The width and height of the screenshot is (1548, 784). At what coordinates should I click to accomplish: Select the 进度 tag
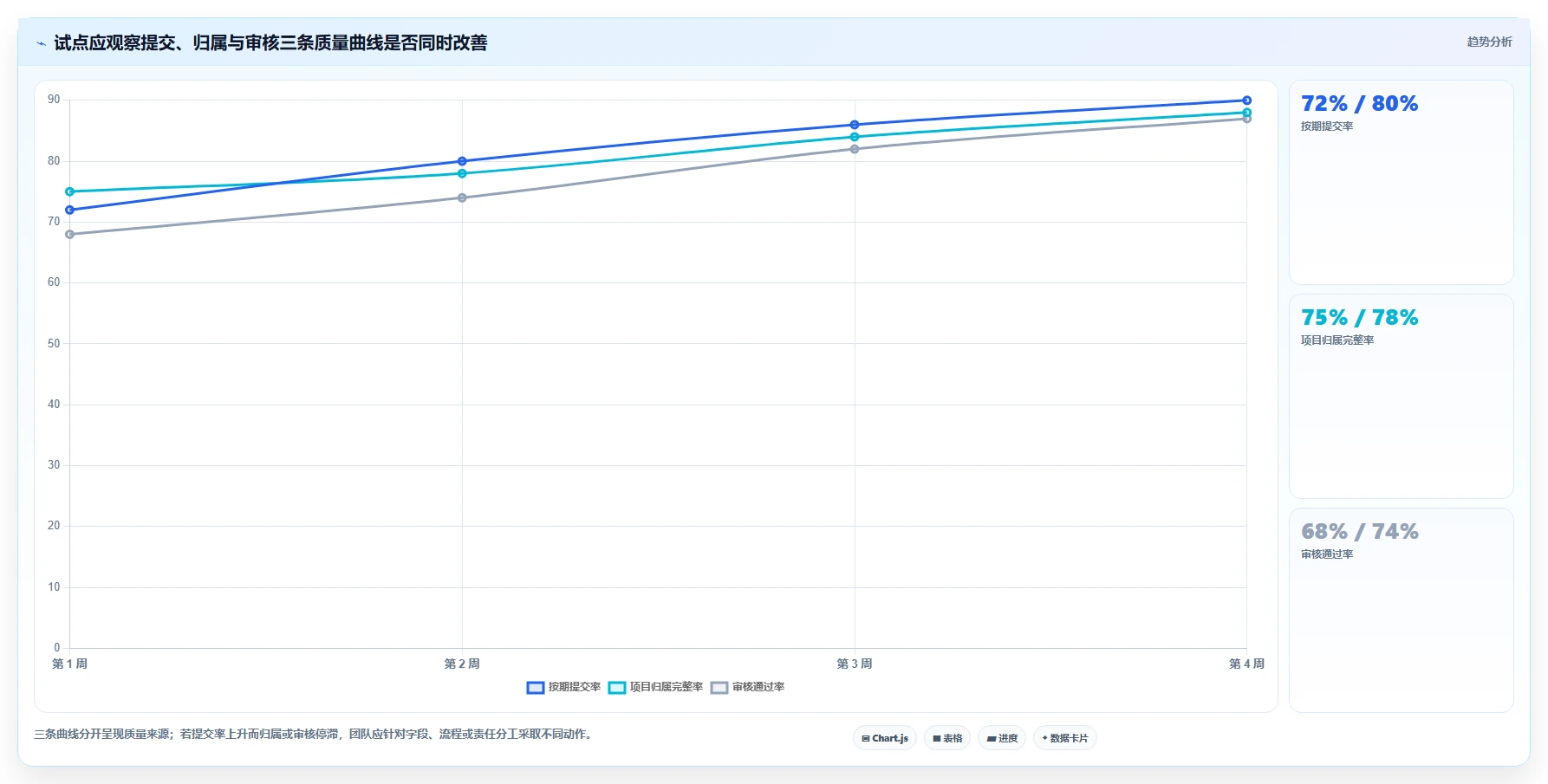[x=1002, y=738]
